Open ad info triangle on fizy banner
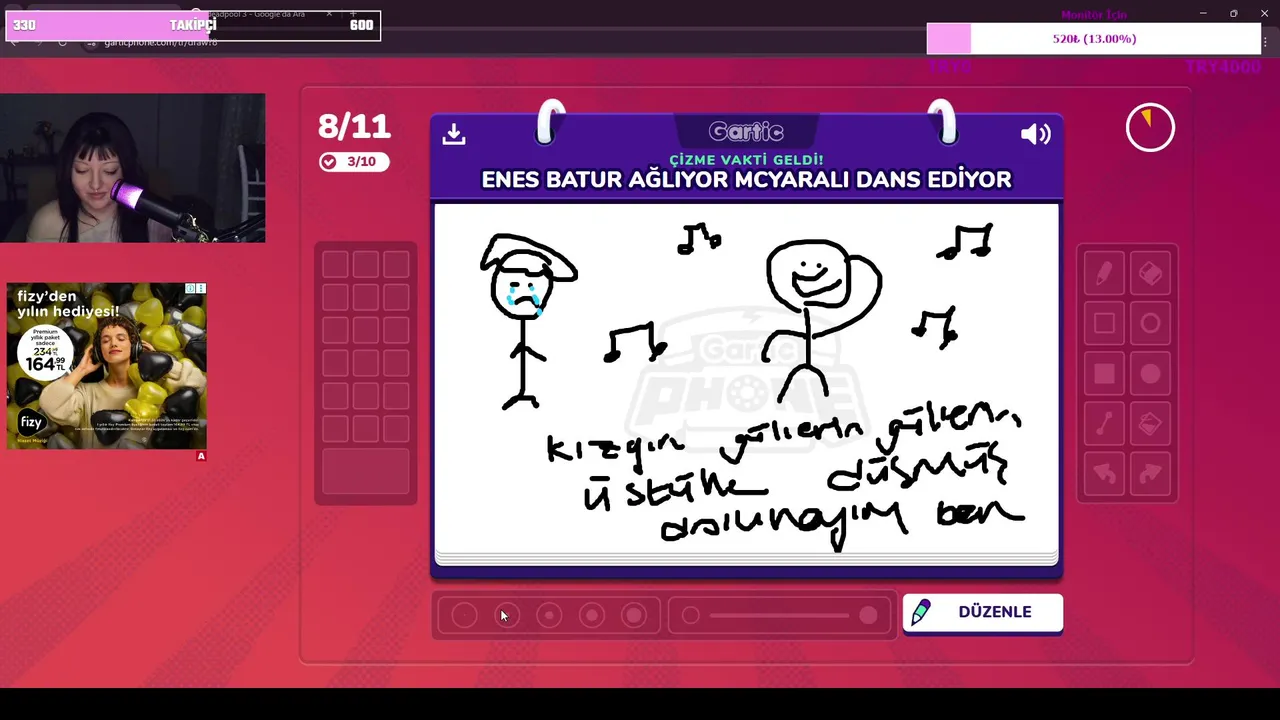1280x720 pixels. [x=190, y=289]
